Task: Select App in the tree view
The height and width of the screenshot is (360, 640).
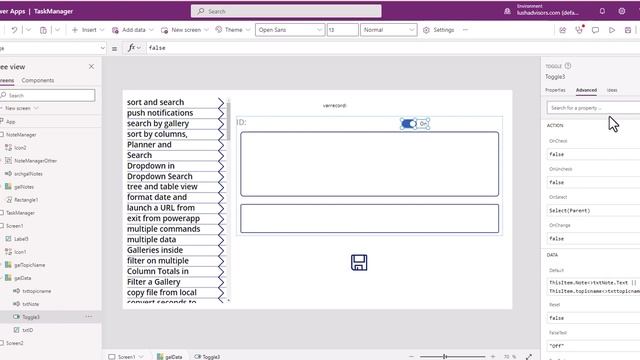Action: 11,122
